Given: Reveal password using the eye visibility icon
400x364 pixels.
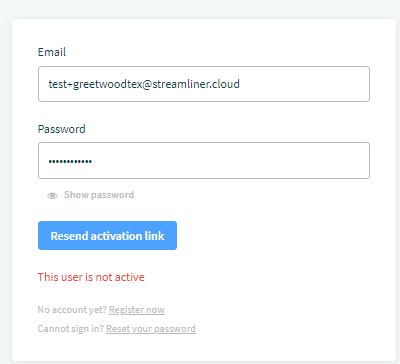Looking at the screenshot, I should pos(52,196).
